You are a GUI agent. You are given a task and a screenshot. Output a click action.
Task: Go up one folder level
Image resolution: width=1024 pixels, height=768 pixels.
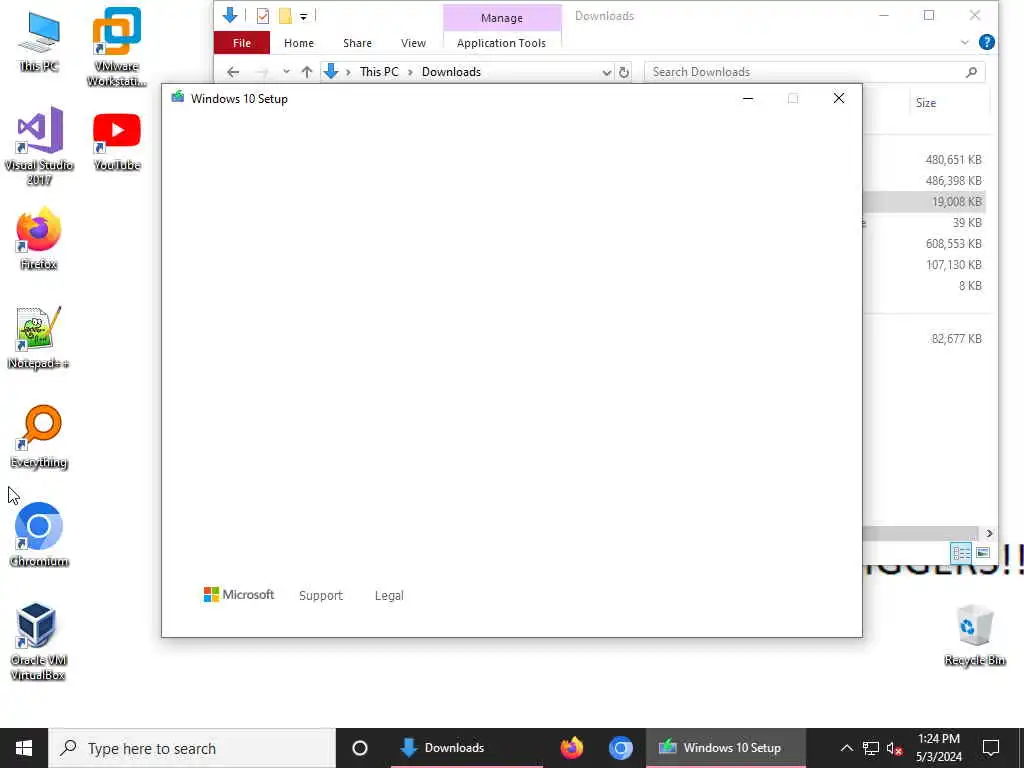307,72
